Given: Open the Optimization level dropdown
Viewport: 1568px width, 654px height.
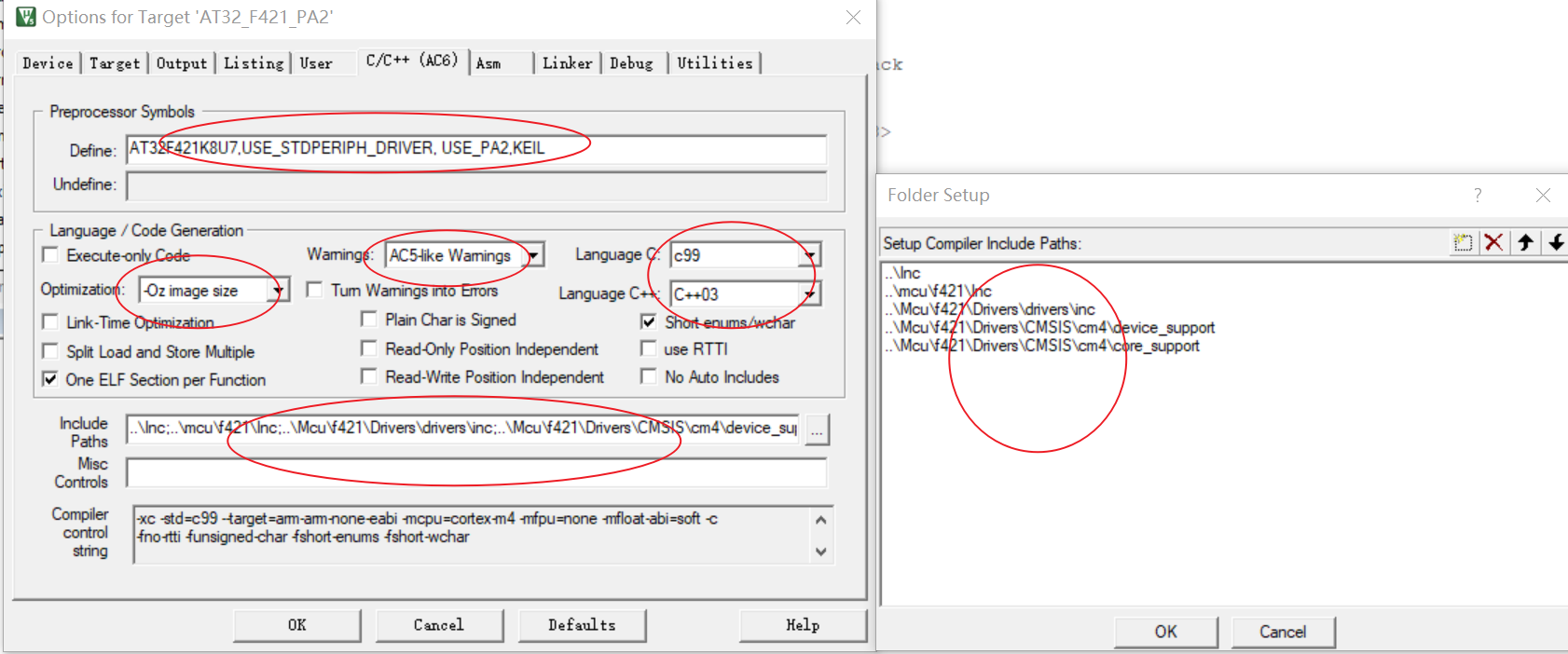Looking at the screenshot, I should click(x=278, y=291).
